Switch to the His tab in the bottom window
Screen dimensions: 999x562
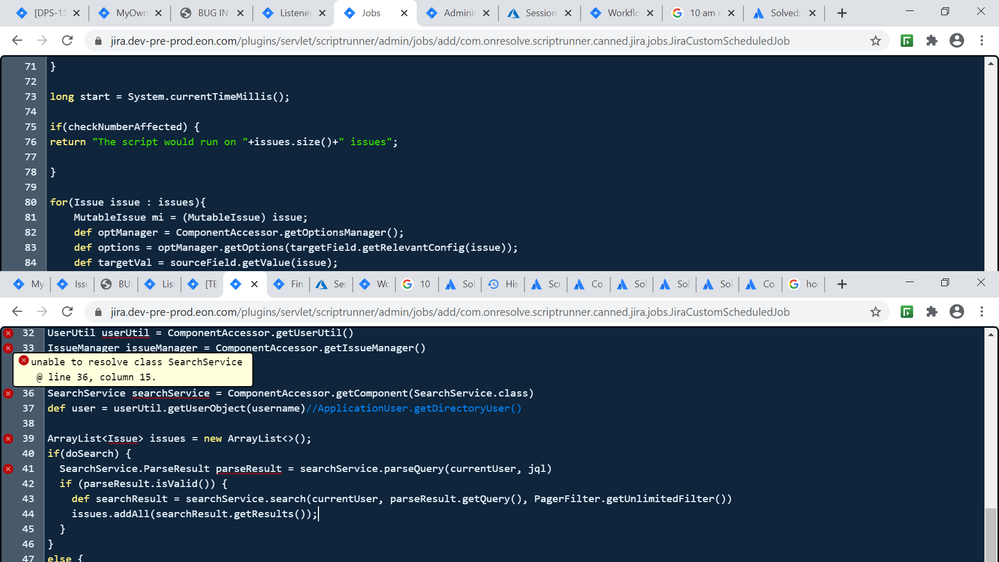[503, 284]
